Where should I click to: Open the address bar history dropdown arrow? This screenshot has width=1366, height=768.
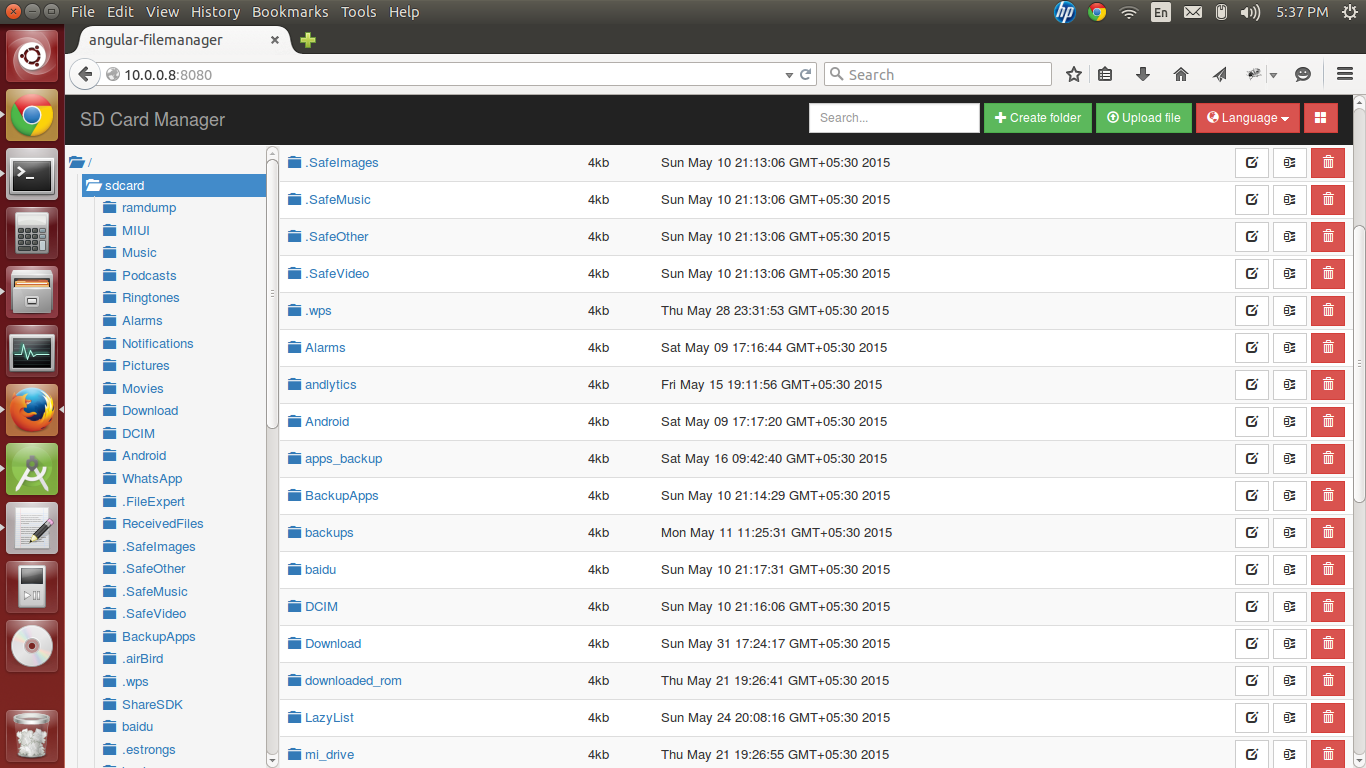click(x=789, y=75)
